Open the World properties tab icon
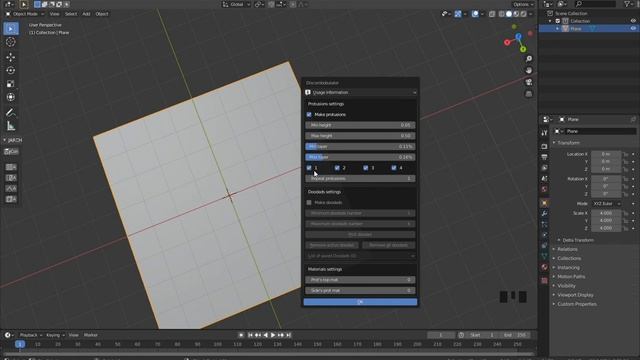Image resolution: width=640 pixels, height=360 pixels. [544, 189]
